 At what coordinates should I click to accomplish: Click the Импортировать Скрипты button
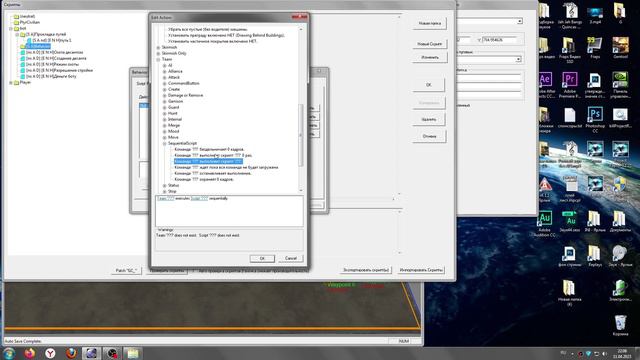(x=421, y=270)
